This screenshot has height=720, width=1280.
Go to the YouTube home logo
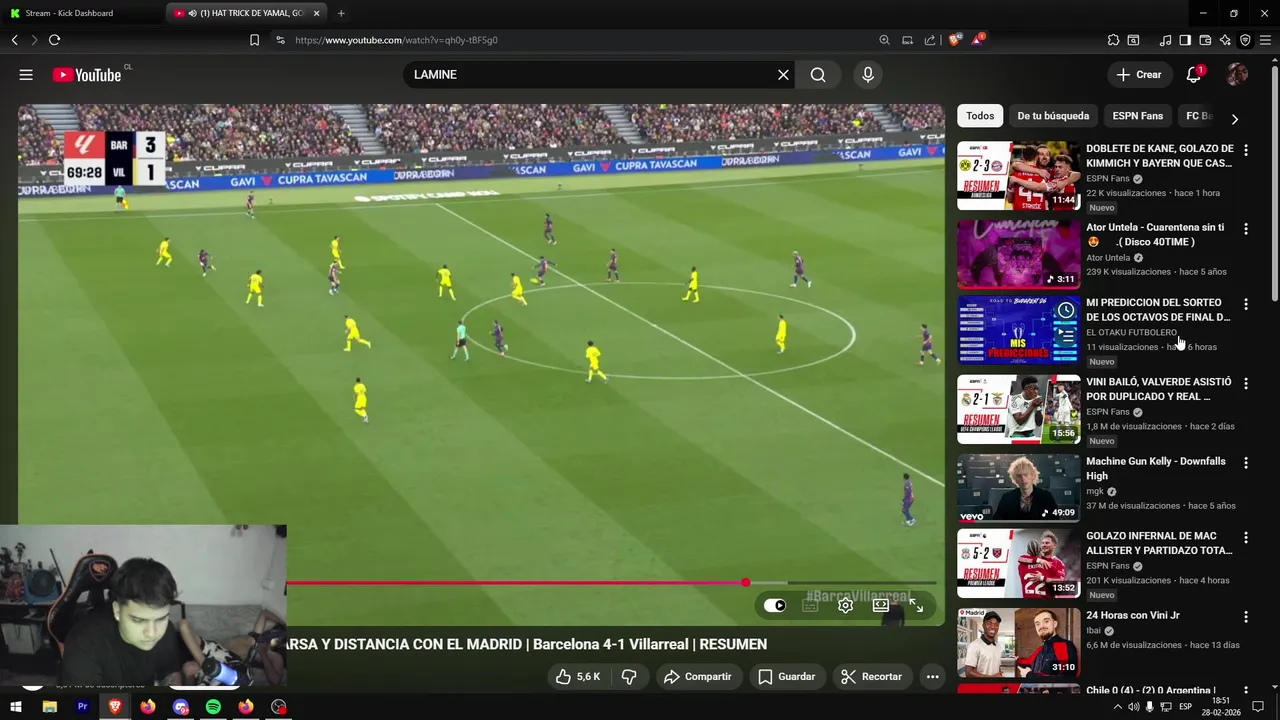click(x=87, y=75)
